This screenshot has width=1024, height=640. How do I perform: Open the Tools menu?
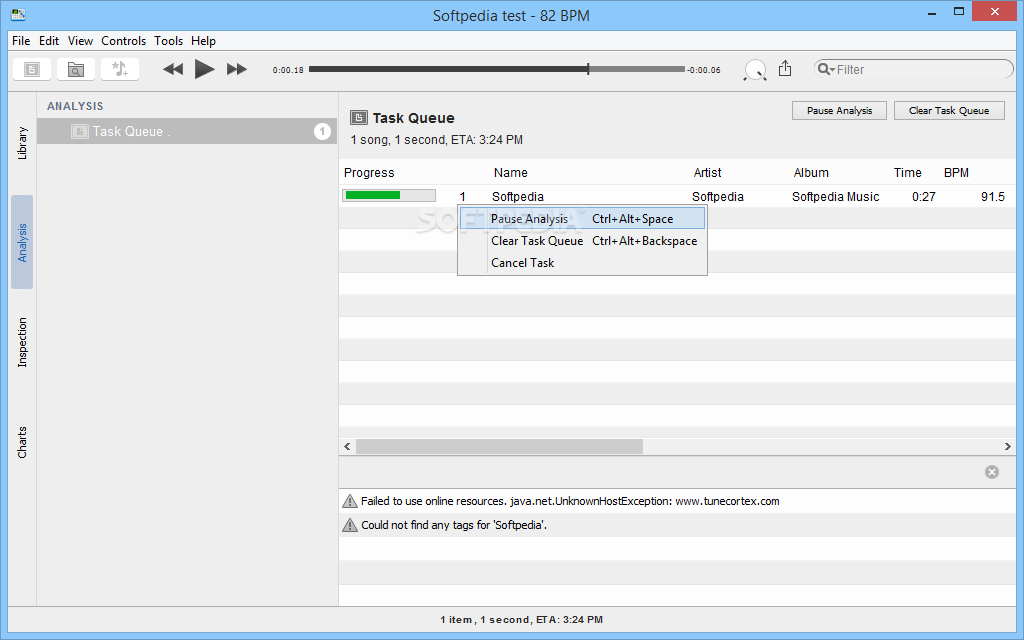168,40
